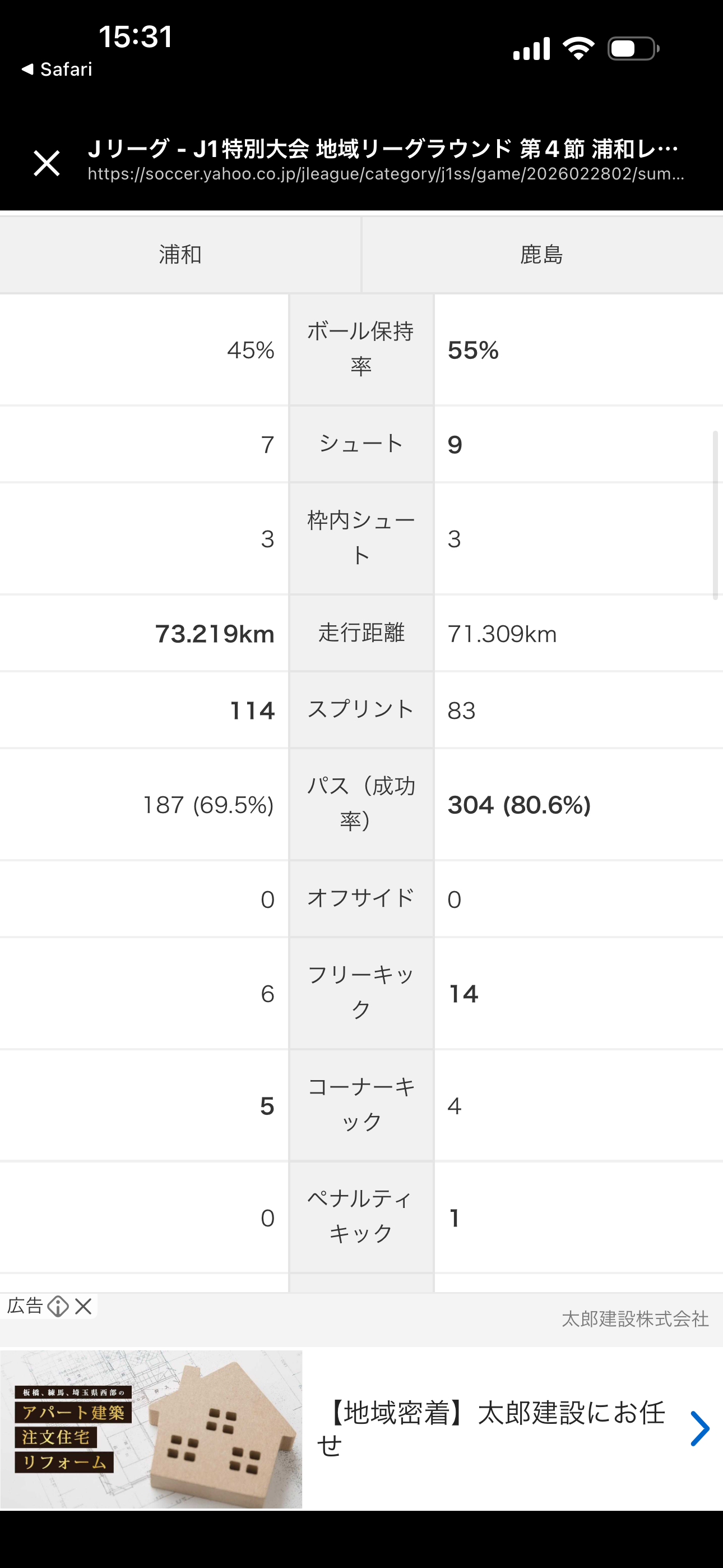Tap the 太郎建設株式会社 advertiser label
723x1568 pixels.
tap(635, 1319)
